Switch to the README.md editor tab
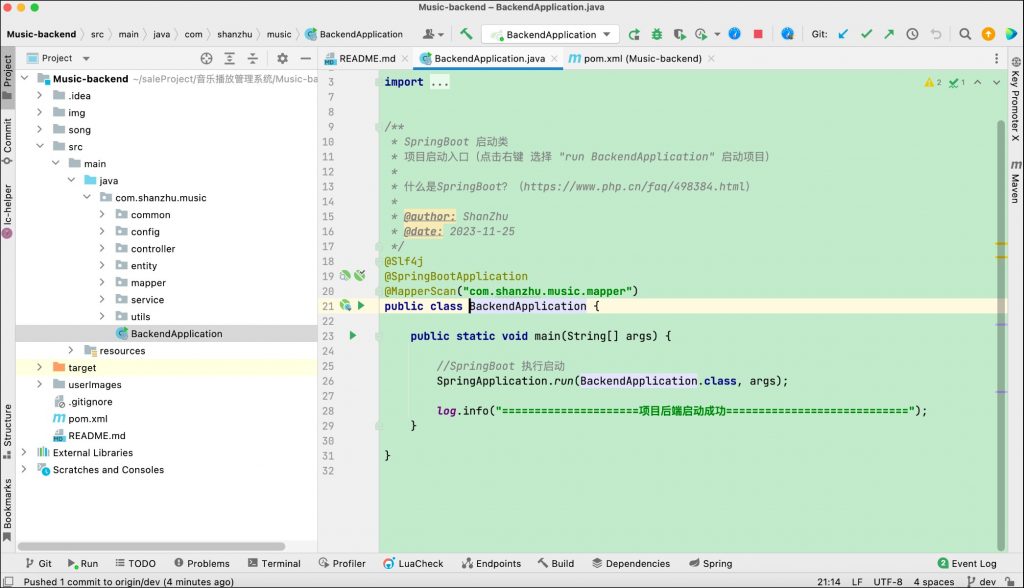This screenshot has height=588, width=1024. click(366, 59)
